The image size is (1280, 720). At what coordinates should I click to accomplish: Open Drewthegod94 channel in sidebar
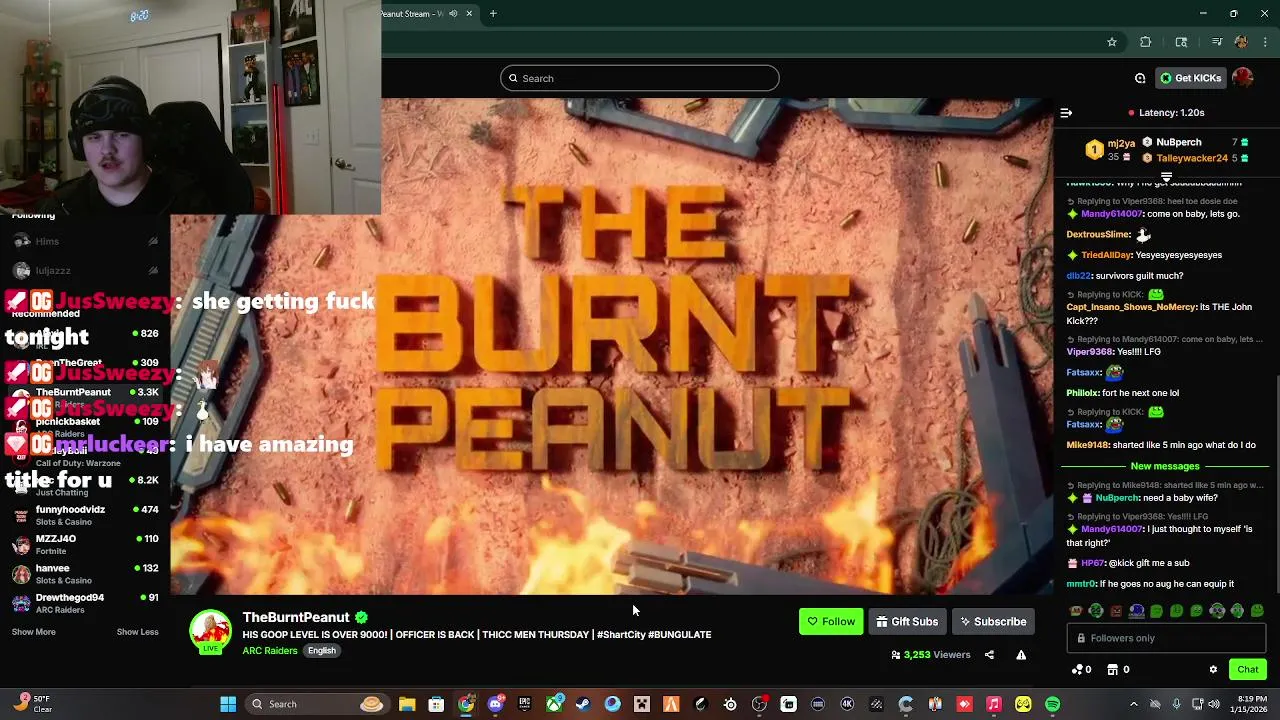point(85,603)
